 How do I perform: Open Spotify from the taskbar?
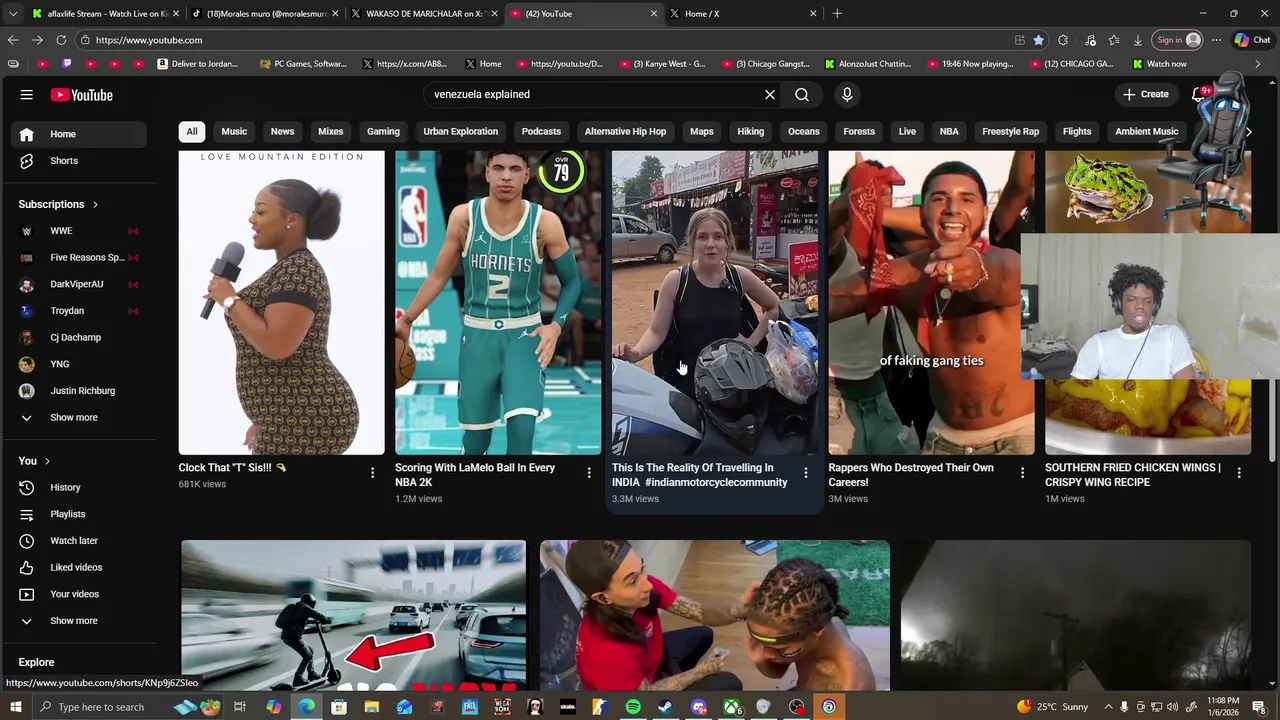pyautogui.click(x=633, y=707)
